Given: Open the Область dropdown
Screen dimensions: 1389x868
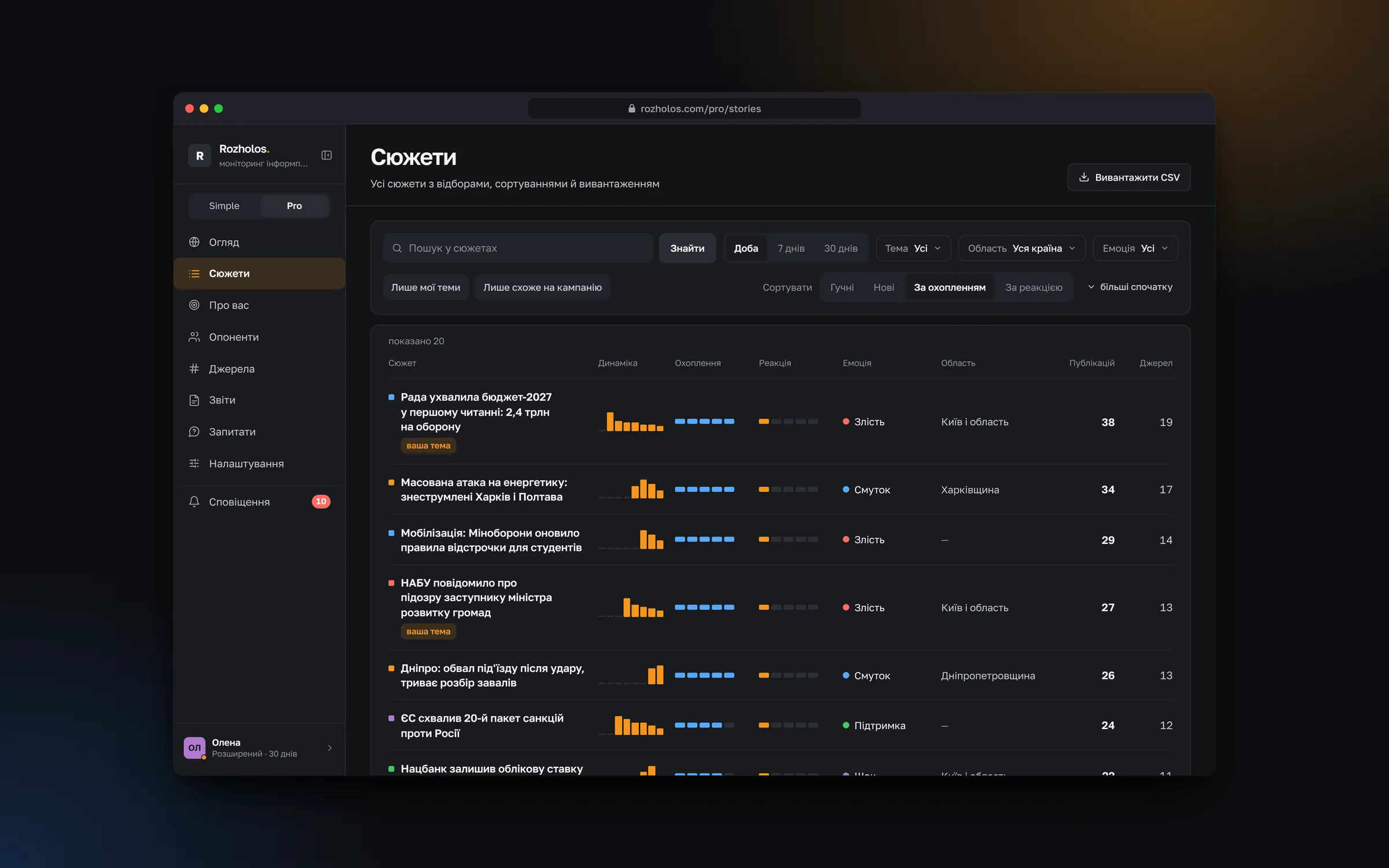Looking at the screenshot, I should point(1021,248).
